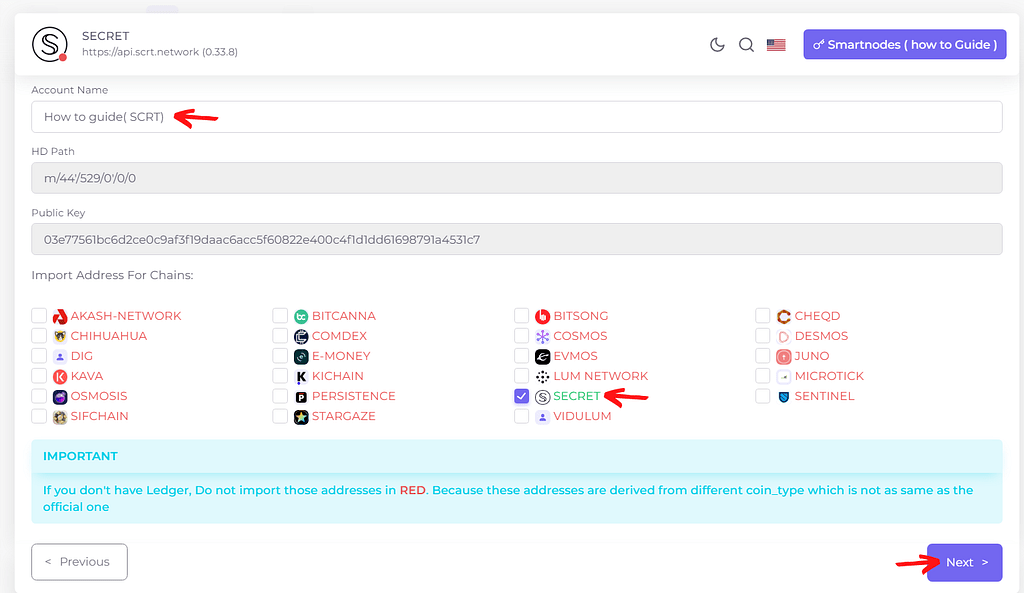Click api.scrt.network URL text

pyautogui.click(x=160, y=52)
